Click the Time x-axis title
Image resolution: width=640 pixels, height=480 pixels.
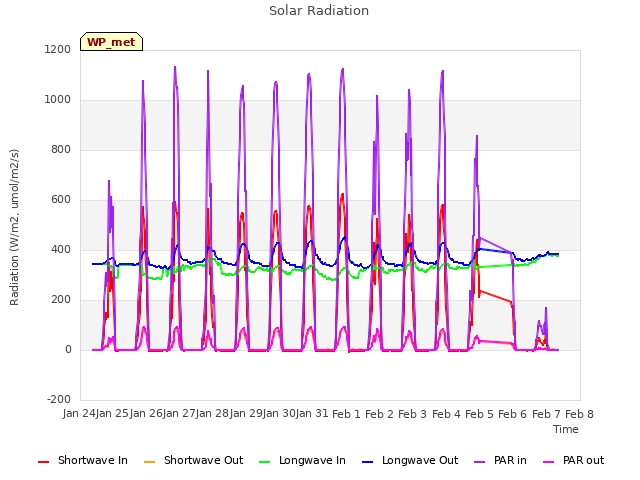[566, 429]
